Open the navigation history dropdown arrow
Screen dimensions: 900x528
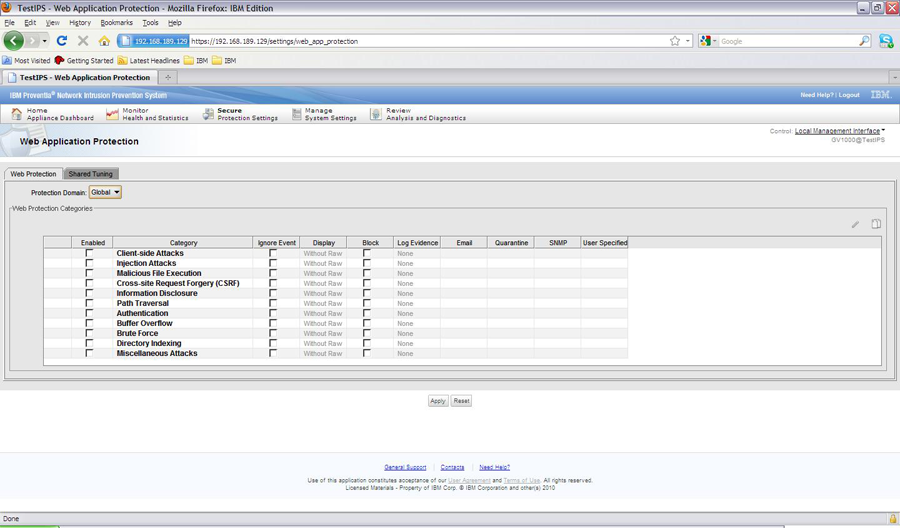(x=45, y=41)
